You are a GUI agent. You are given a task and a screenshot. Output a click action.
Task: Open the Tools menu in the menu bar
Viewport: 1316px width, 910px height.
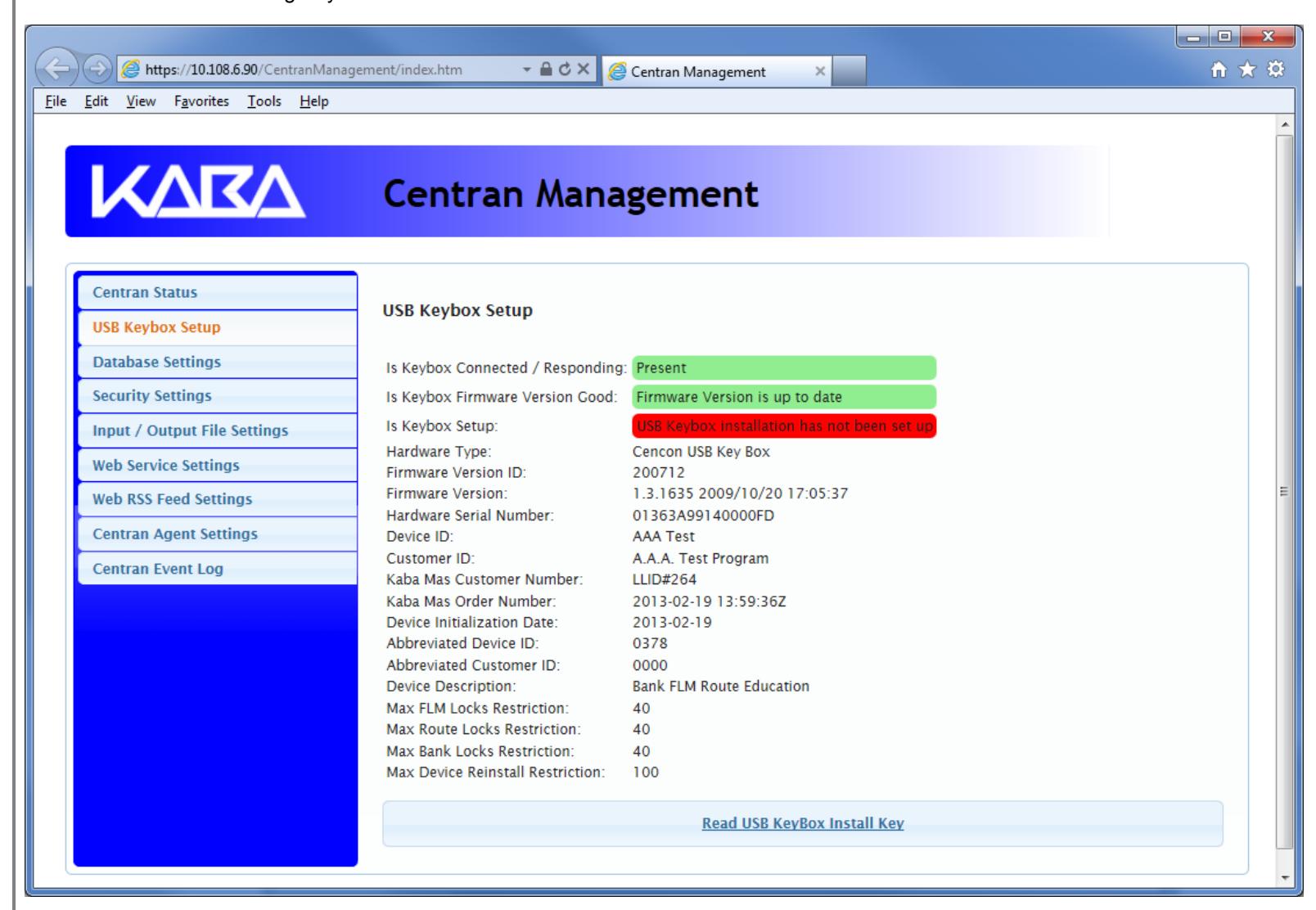(264, 101)
